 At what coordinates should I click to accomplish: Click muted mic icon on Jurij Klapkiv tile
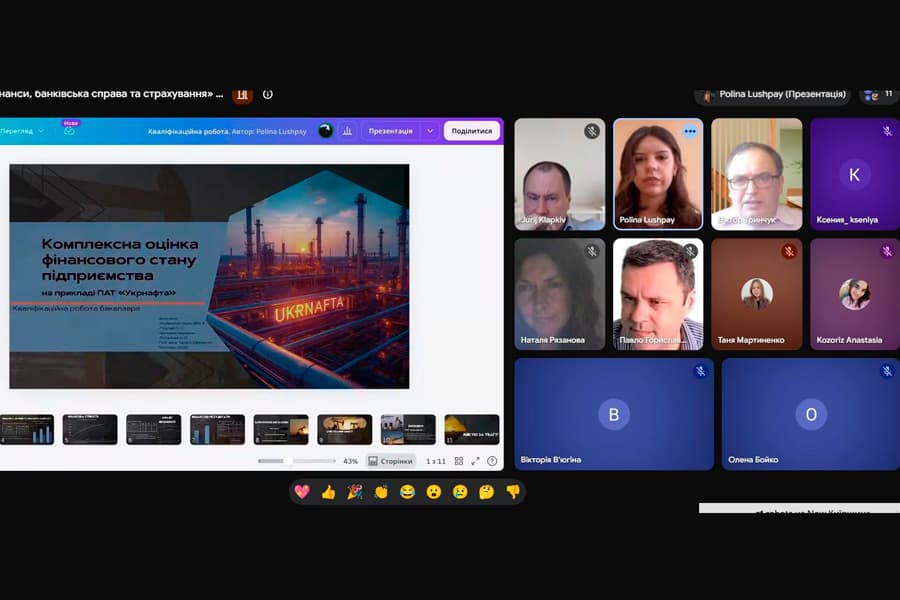592,131
